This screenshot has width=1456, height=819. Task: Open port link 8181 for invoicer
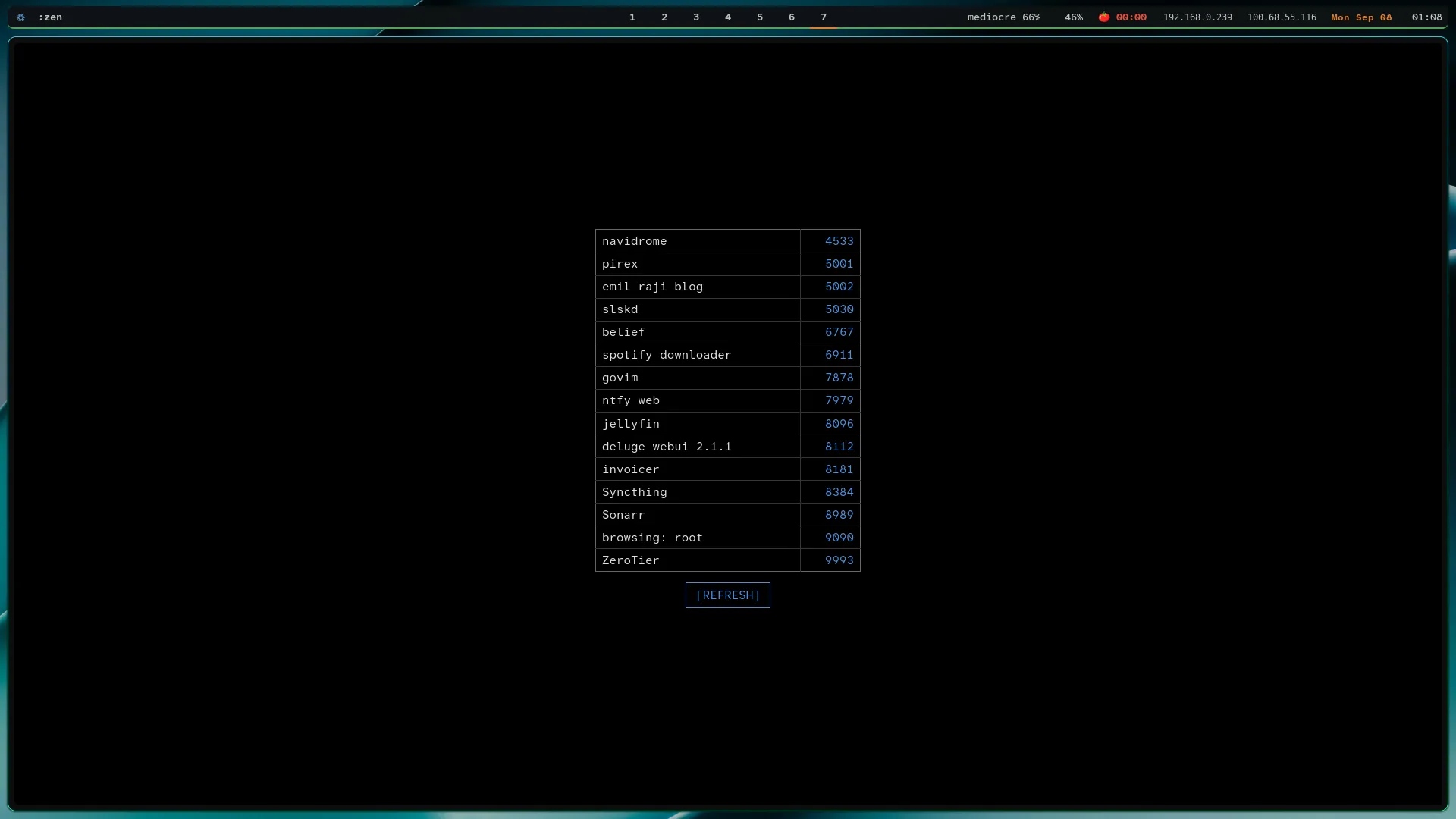tap(839, 469)
